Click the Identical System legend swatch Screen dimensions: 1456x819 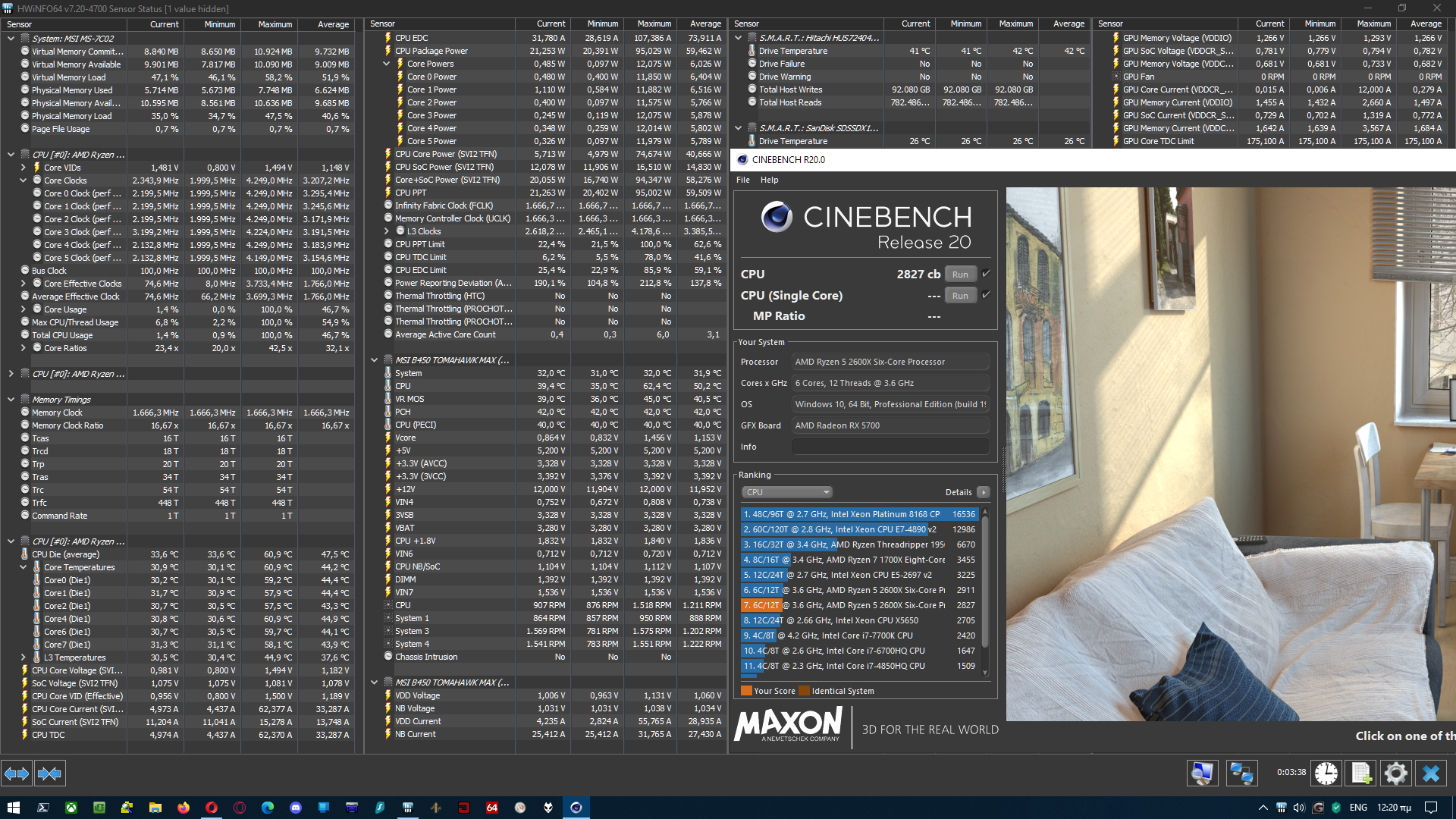pyautogui.click(x=804, y=691)
